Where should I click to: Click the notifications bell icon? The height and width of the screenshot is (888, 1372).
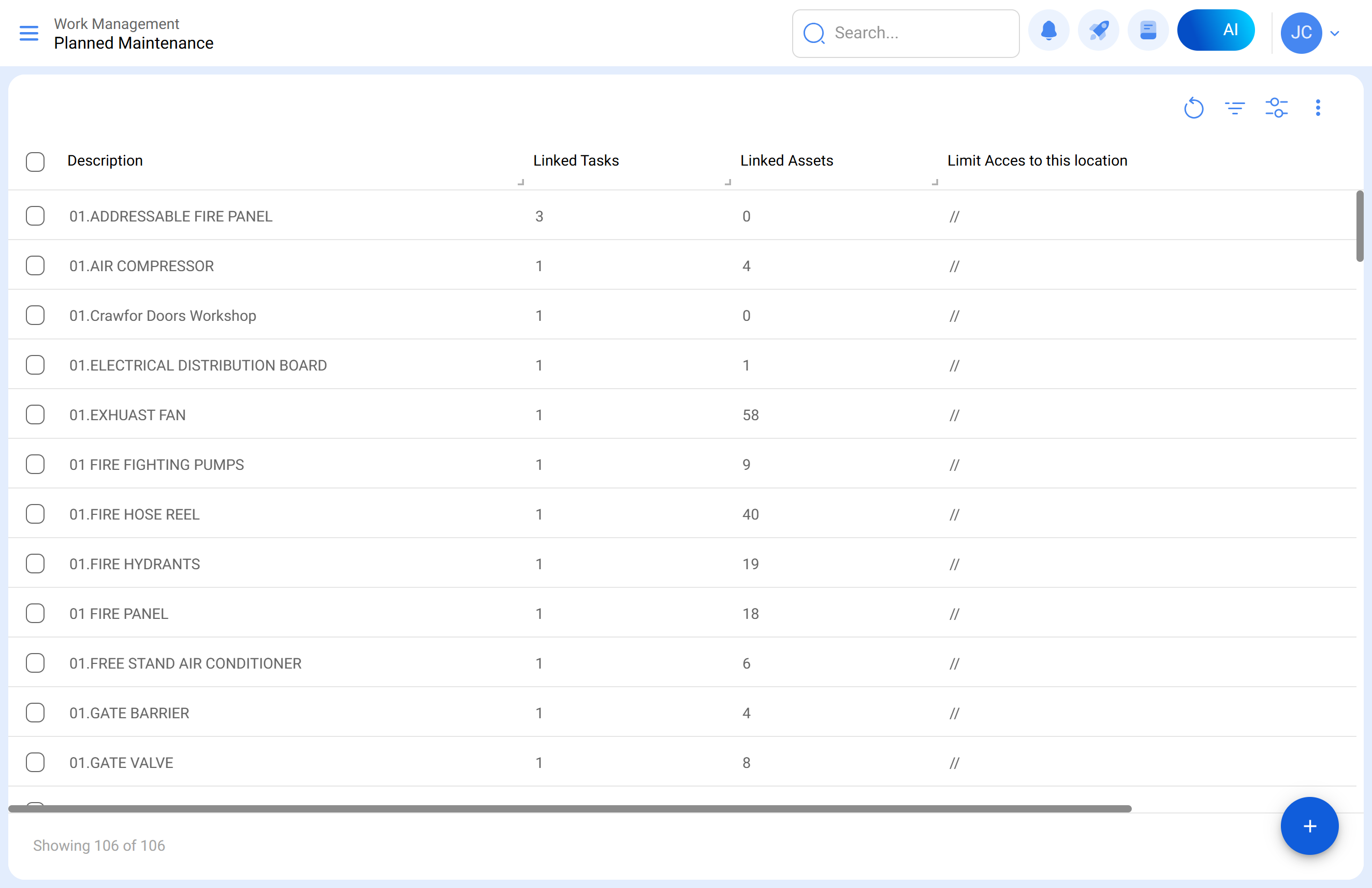1048,31
